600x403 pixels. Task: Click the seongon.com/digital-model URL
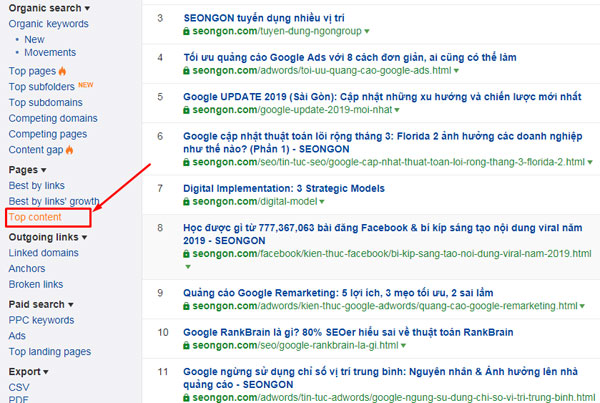[x=255, y=202]
